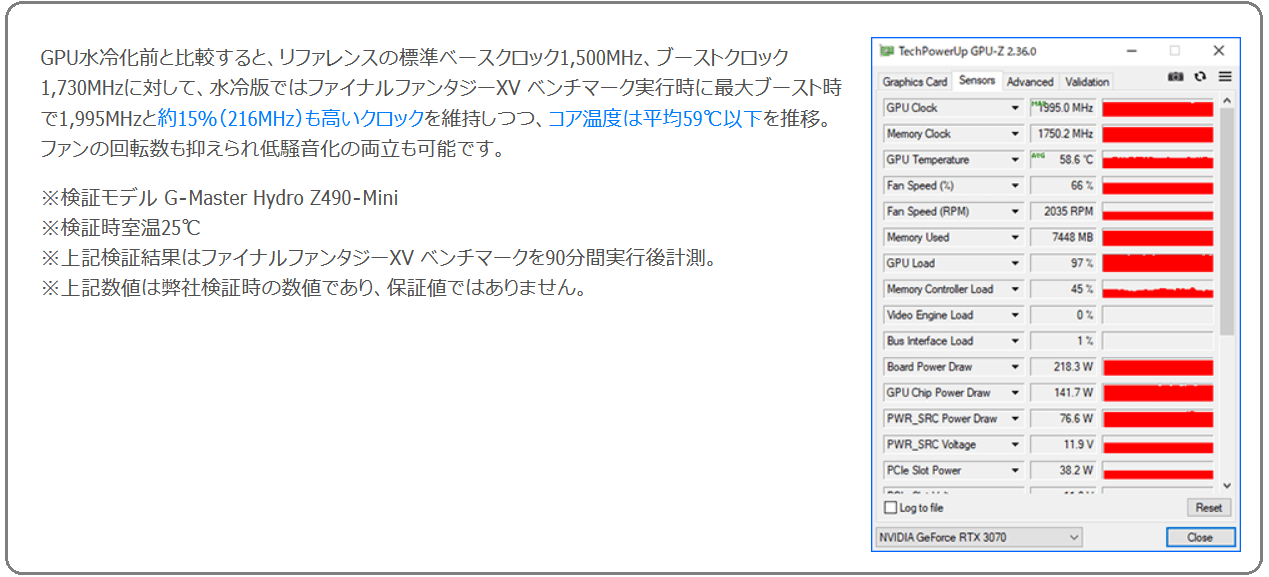
Task: Click the 66 % fan speed value
Action: pyautogui.click(x=1063, y=186)
